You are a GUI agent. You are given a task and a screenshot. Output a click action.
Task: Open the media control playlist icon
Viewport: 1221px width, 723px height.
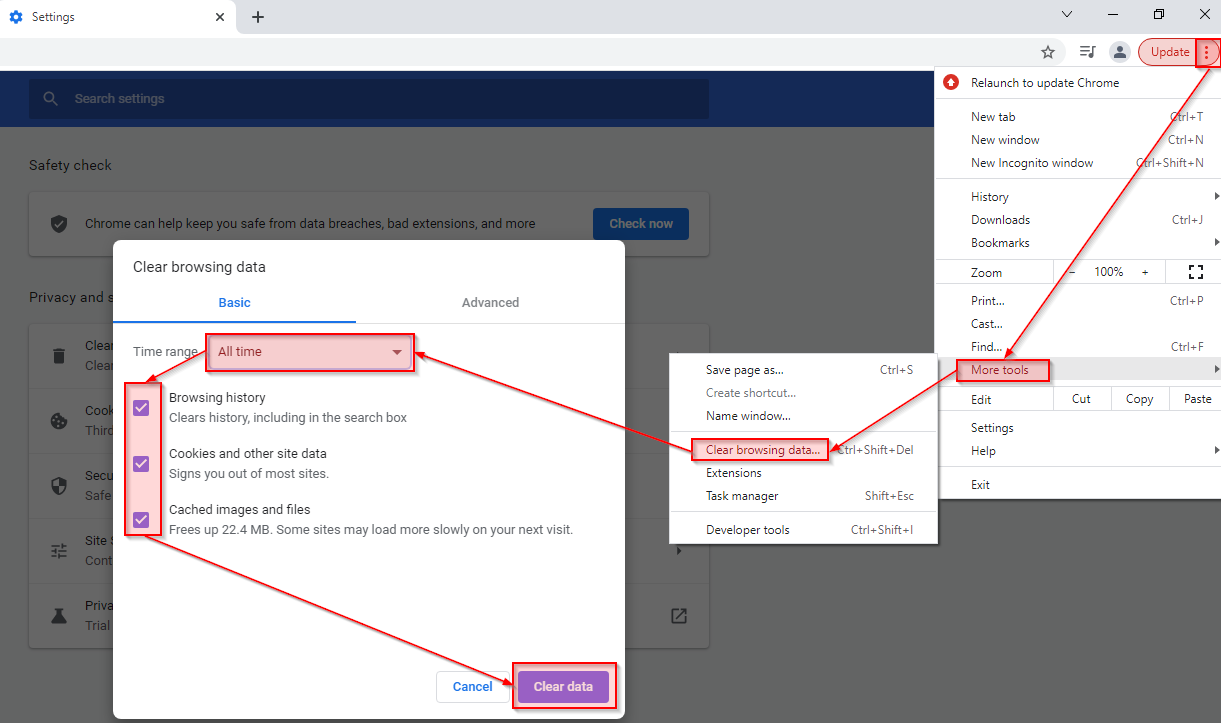pyautogui.click(x=1087, y=52)
